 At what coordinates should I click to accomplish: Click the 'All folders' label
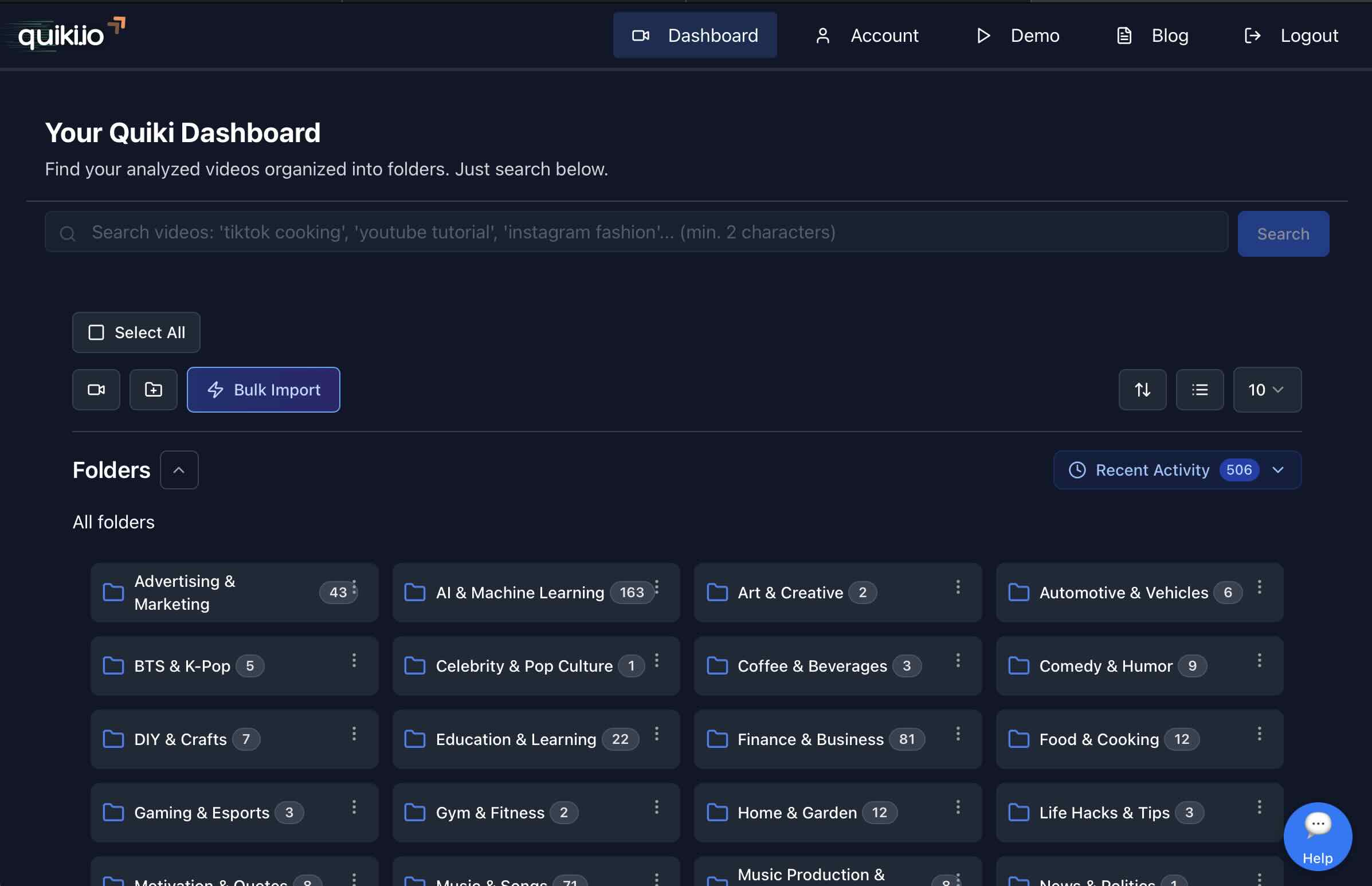coord(113,522)
